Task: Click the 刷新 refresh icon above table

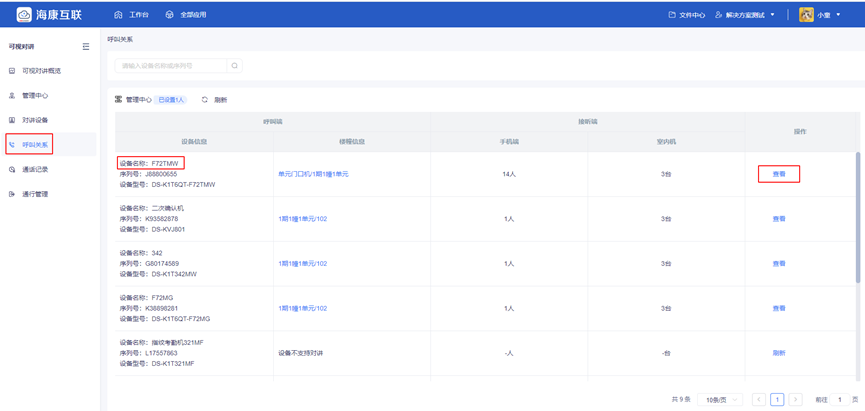Action: tap(205, 100)
